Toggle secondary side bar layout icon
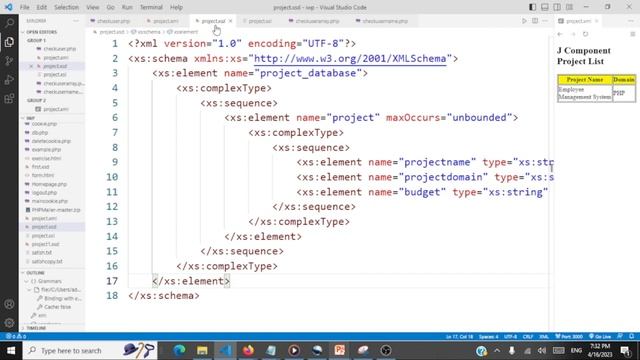Image resolution: width=640 pixels, height=360 pixels. pos(557,7)
